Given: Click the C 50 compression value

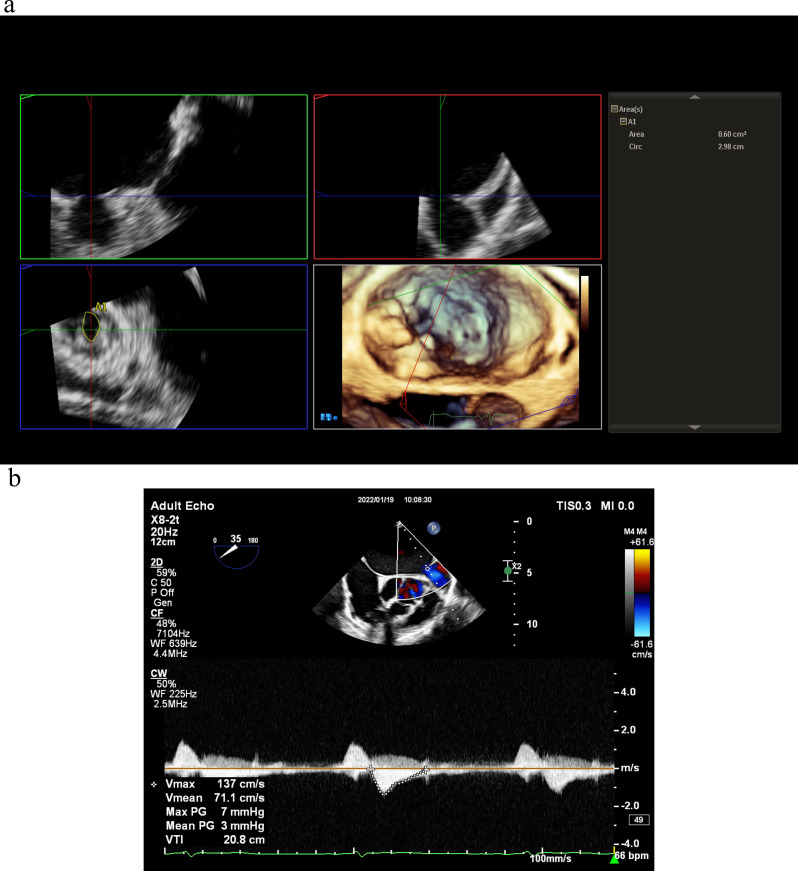Looking at the screenshot, I should click(x=161, y=583).
